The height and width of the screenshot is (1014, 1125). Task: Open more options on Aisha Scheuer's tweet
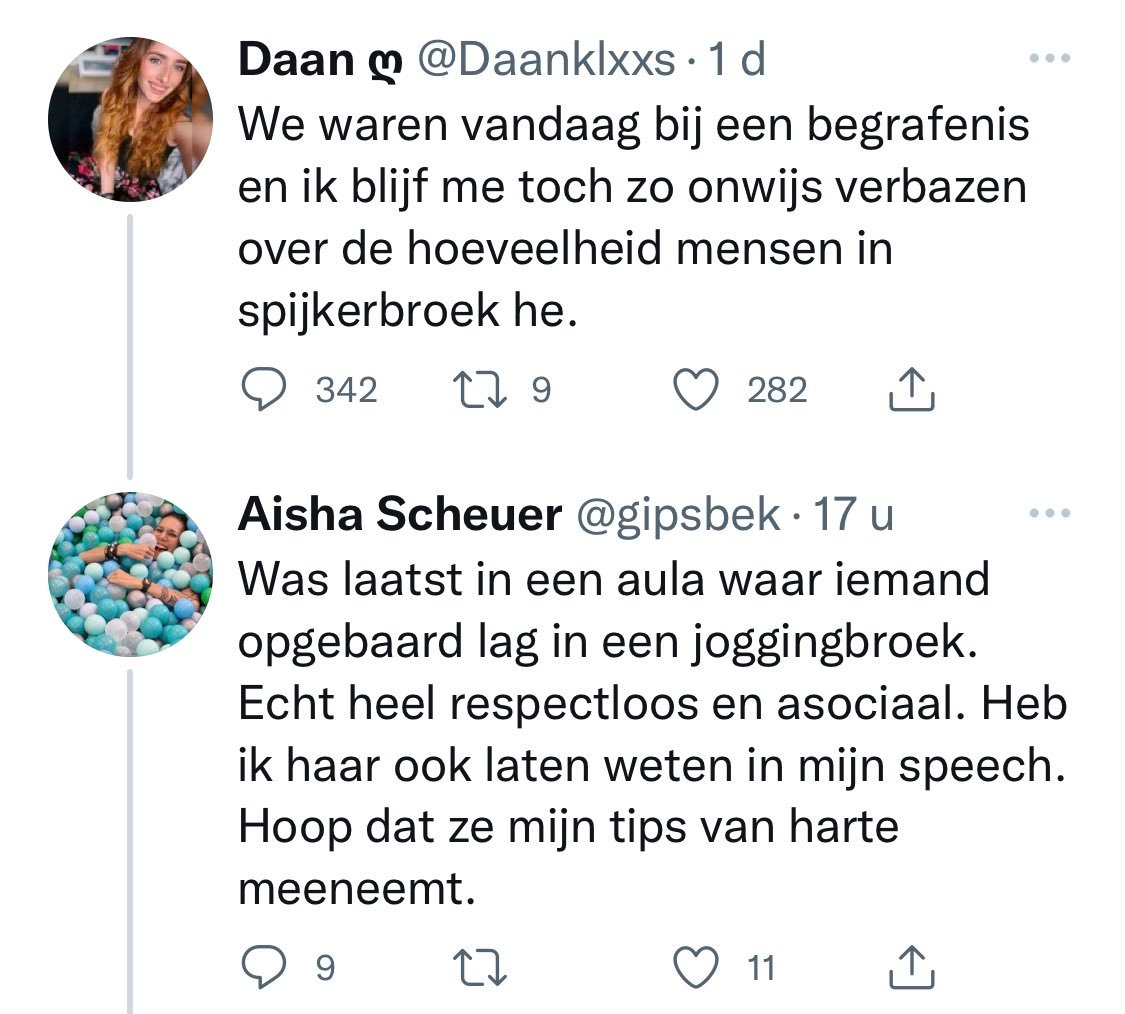pyautogui.click(x=1049, y=514)
